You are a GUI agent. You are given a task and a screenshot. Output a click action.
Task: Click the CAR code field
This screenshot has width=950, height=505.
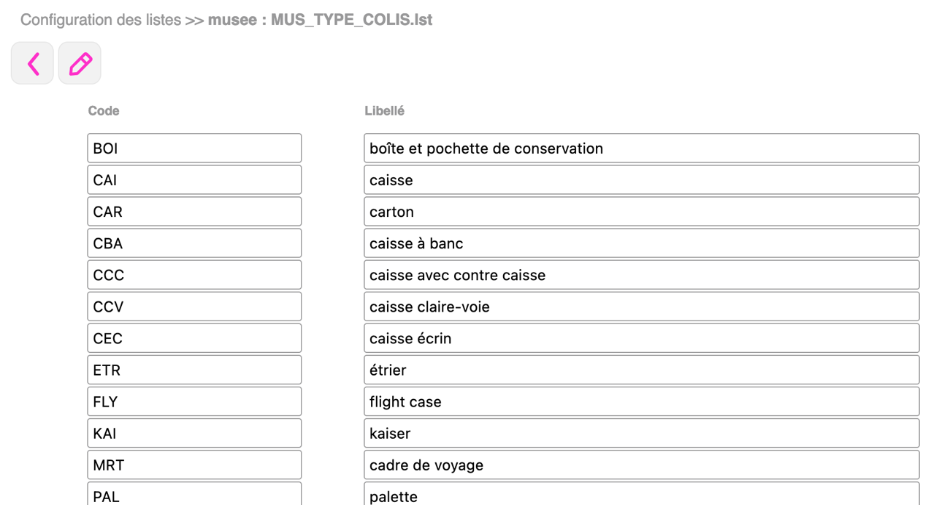tap(194, 212)
